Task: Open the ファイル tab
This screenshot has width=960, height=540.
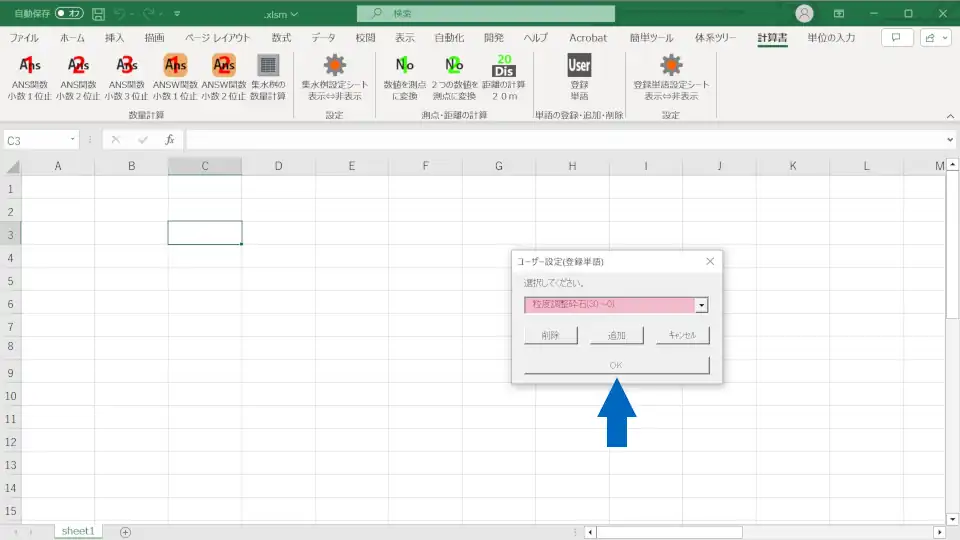Action: pos(24,38)
